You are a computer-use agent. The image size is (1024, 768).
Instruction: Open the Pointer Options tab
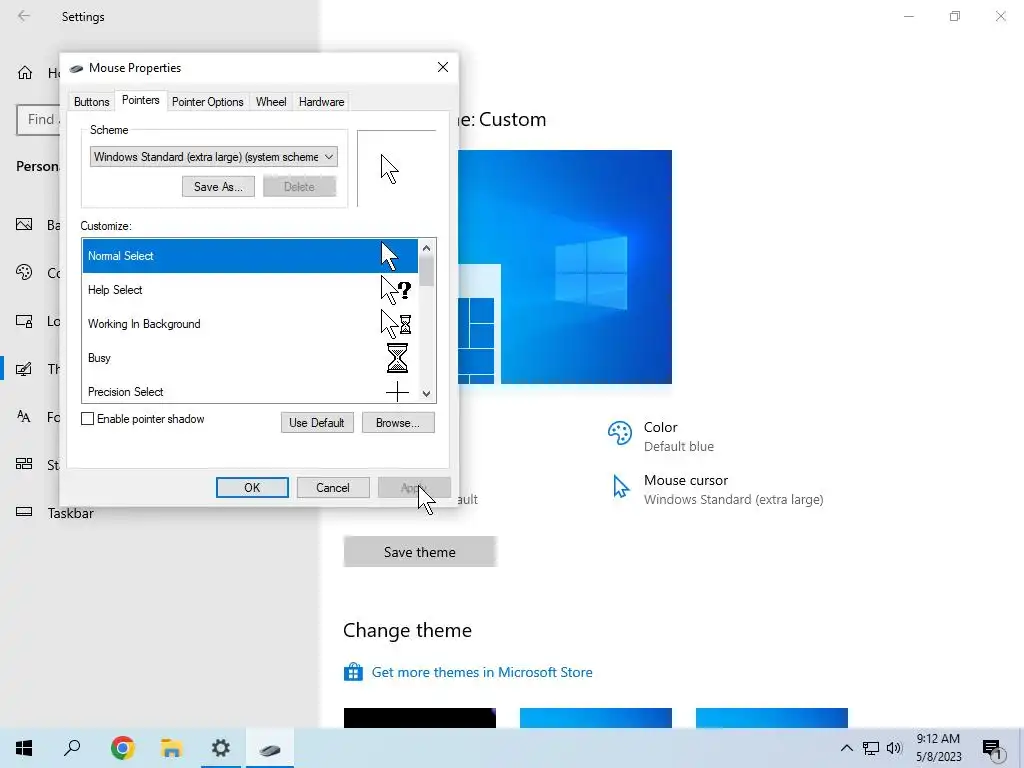(208, 102)
